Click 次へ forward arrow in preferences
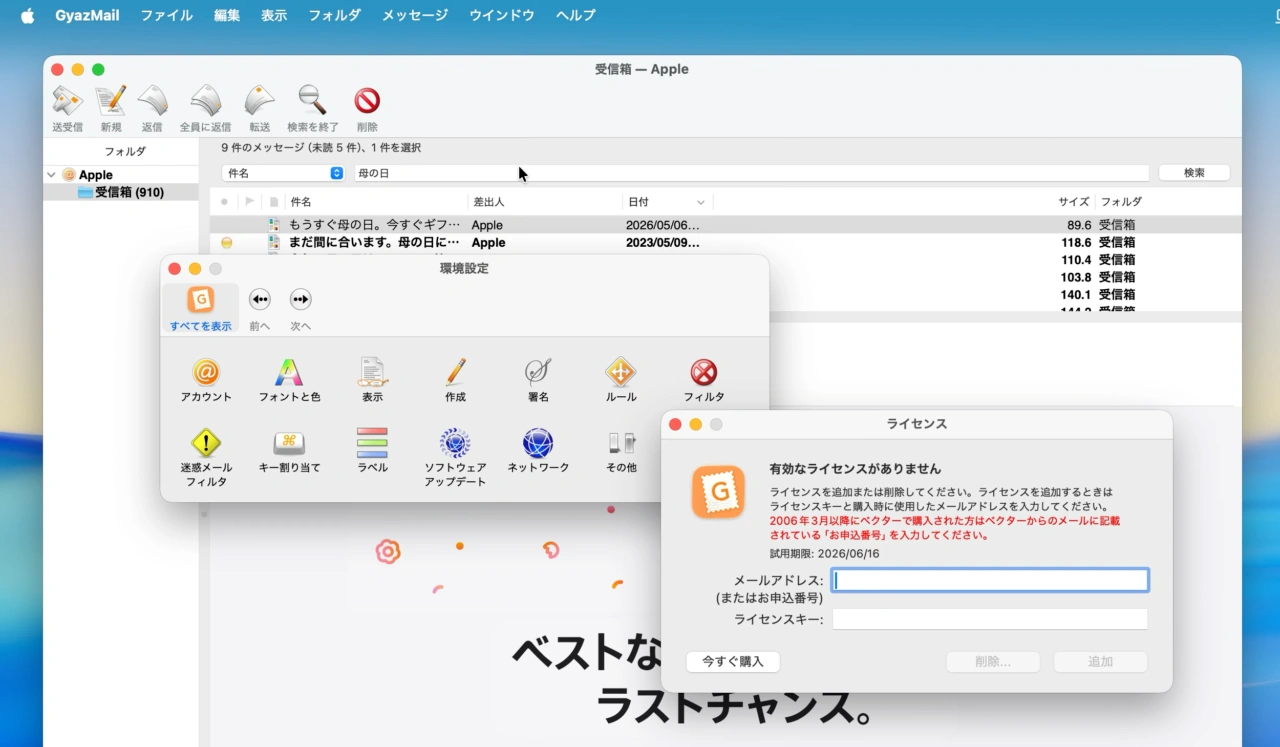1280x747 pixels. click(x=300, y=299)
